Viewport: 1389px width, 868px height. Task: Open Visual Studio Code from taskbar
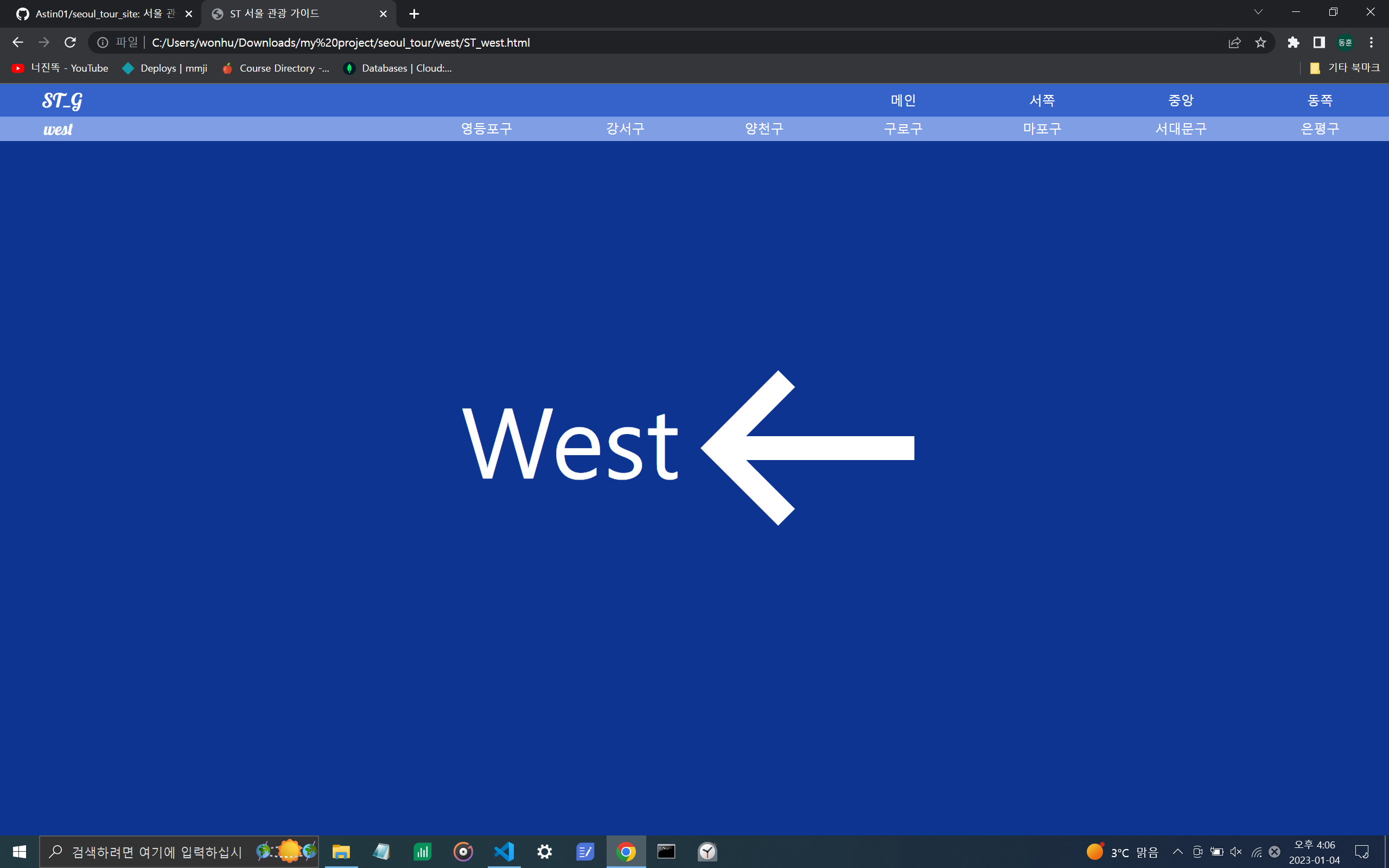[504, 851]
